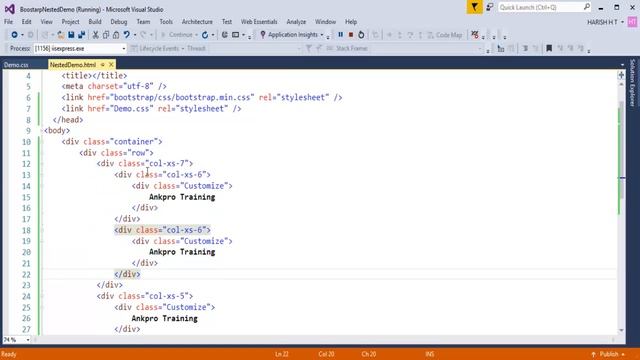This screenshot has width=640, height=360.
Task: Open the Navigate Backward dropdown arrow
Action: [x=22, y=35]
